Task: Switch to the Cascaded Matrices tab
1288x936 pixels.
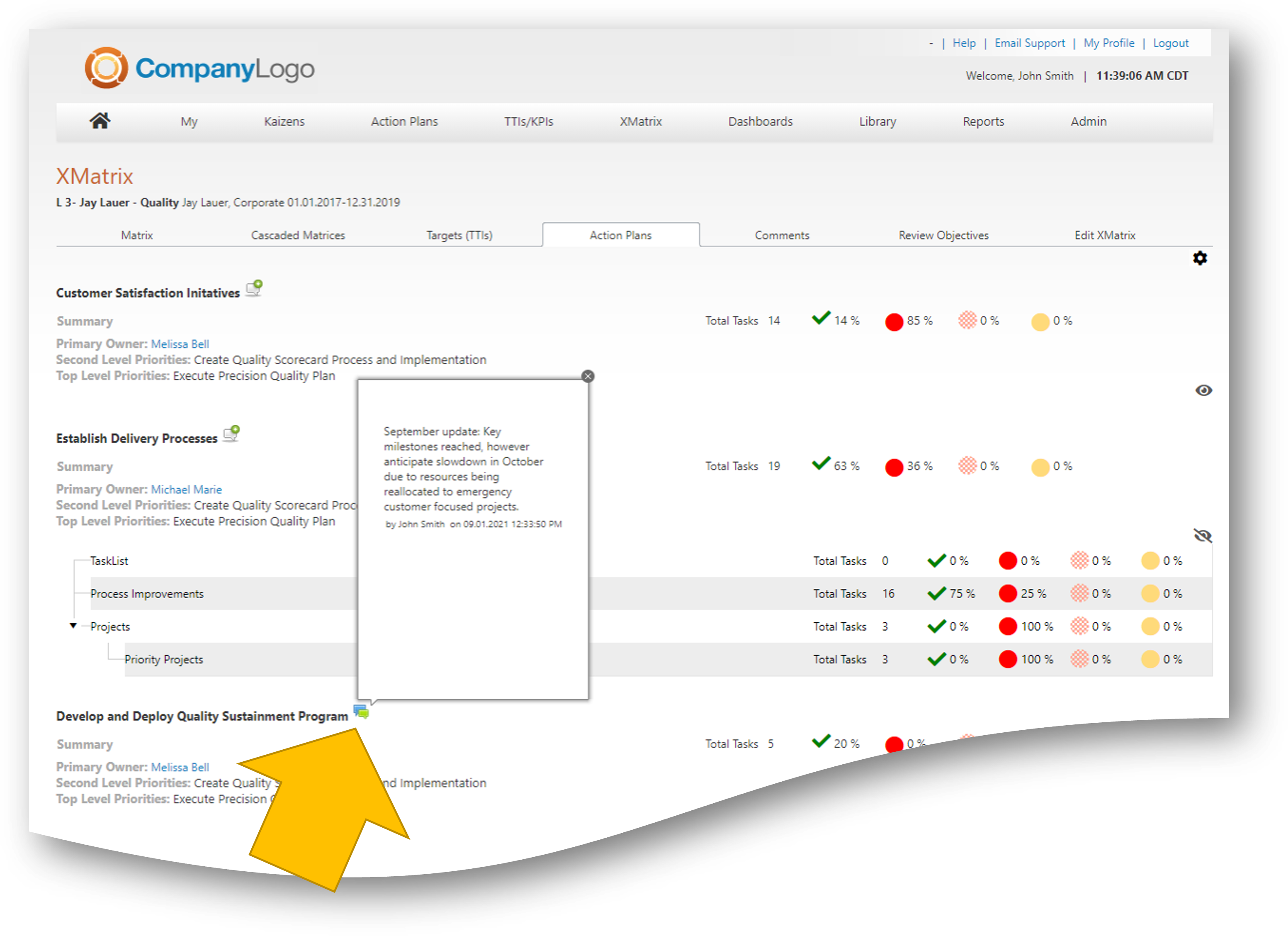Action: pyautogui.click(x=298, y=235)
